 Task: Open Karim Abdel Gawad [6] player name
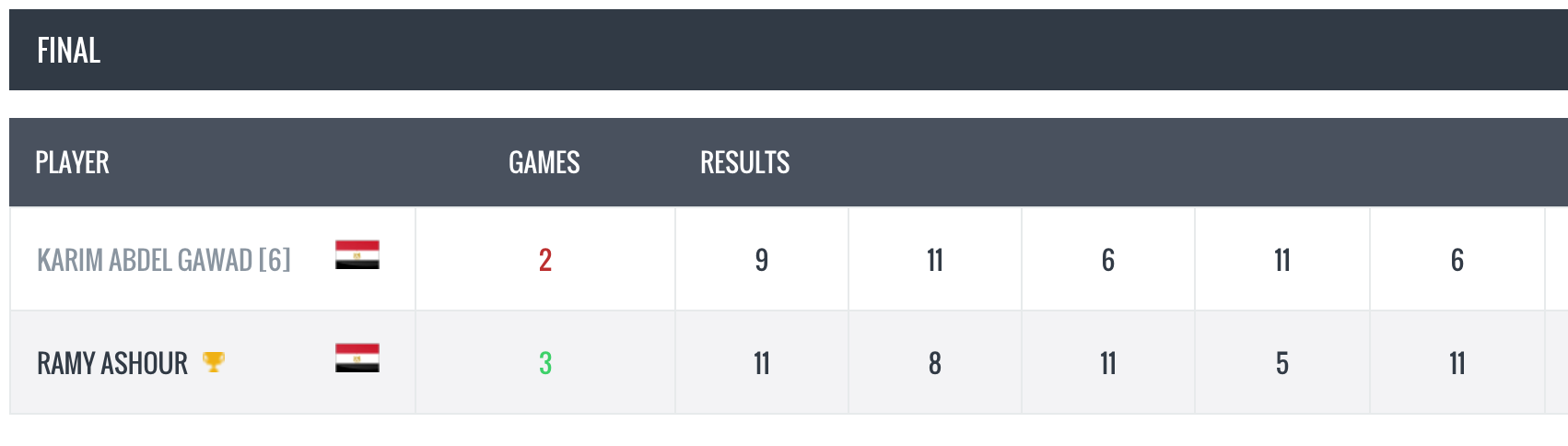pyautogui.click(x=163, y=260)
